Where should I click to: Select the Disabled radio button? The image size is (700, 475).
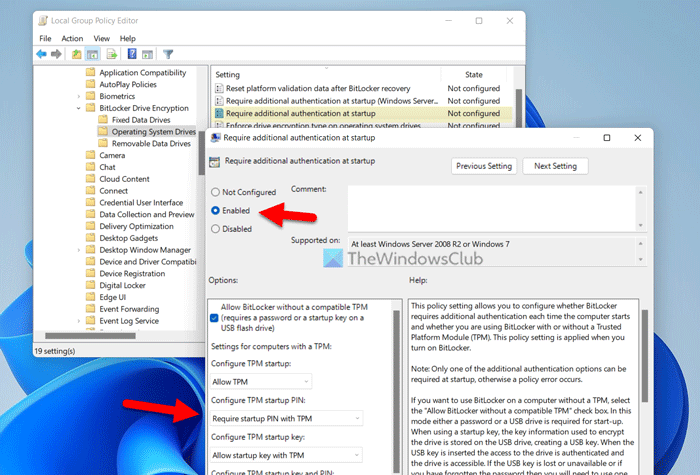tap(215, 229)
